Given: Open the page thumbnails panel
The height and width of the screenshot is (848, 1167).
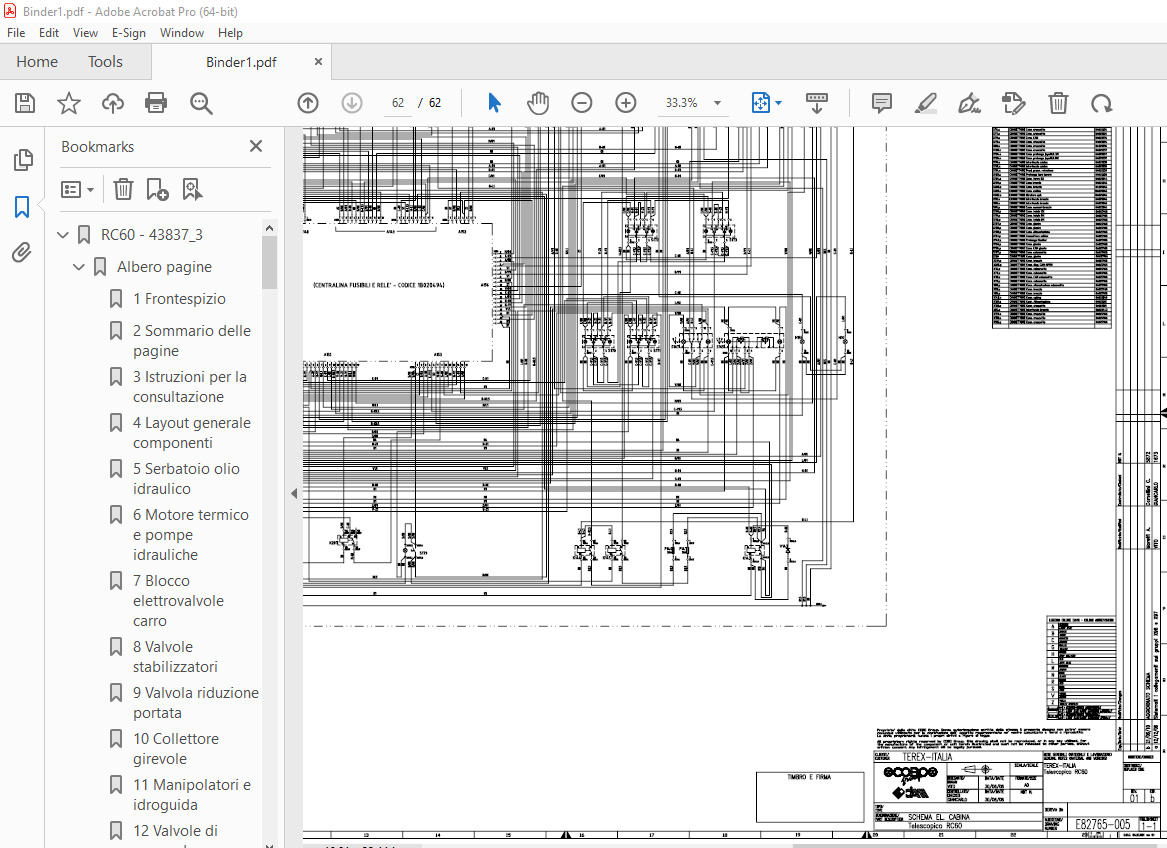Looking at the screenshot, I should coord(23,159).
